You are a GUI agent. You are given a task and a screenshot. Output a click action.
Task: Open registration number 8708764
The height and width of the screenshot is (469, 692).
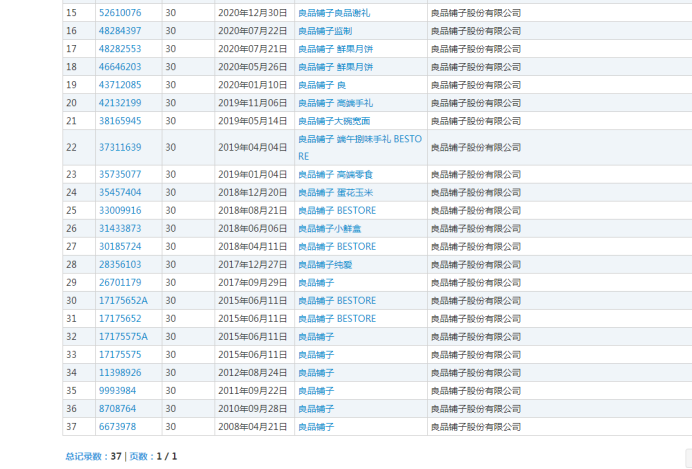[117, 409]
